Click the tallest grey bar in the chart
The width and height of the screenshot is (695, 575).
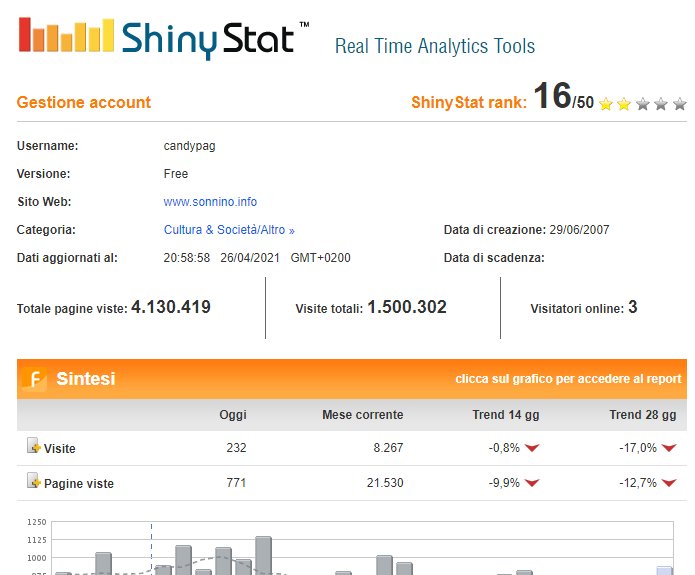(263, 555)
